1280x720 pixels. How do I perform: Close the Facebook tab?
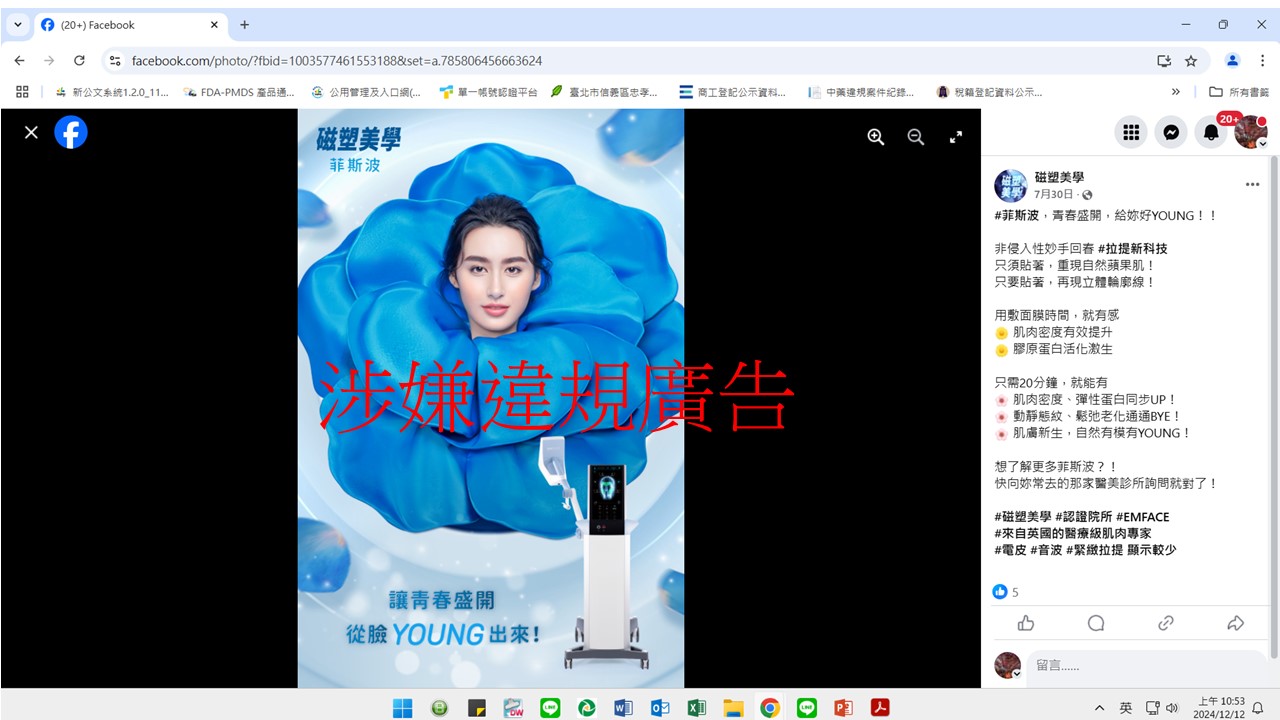pos(214,25)
